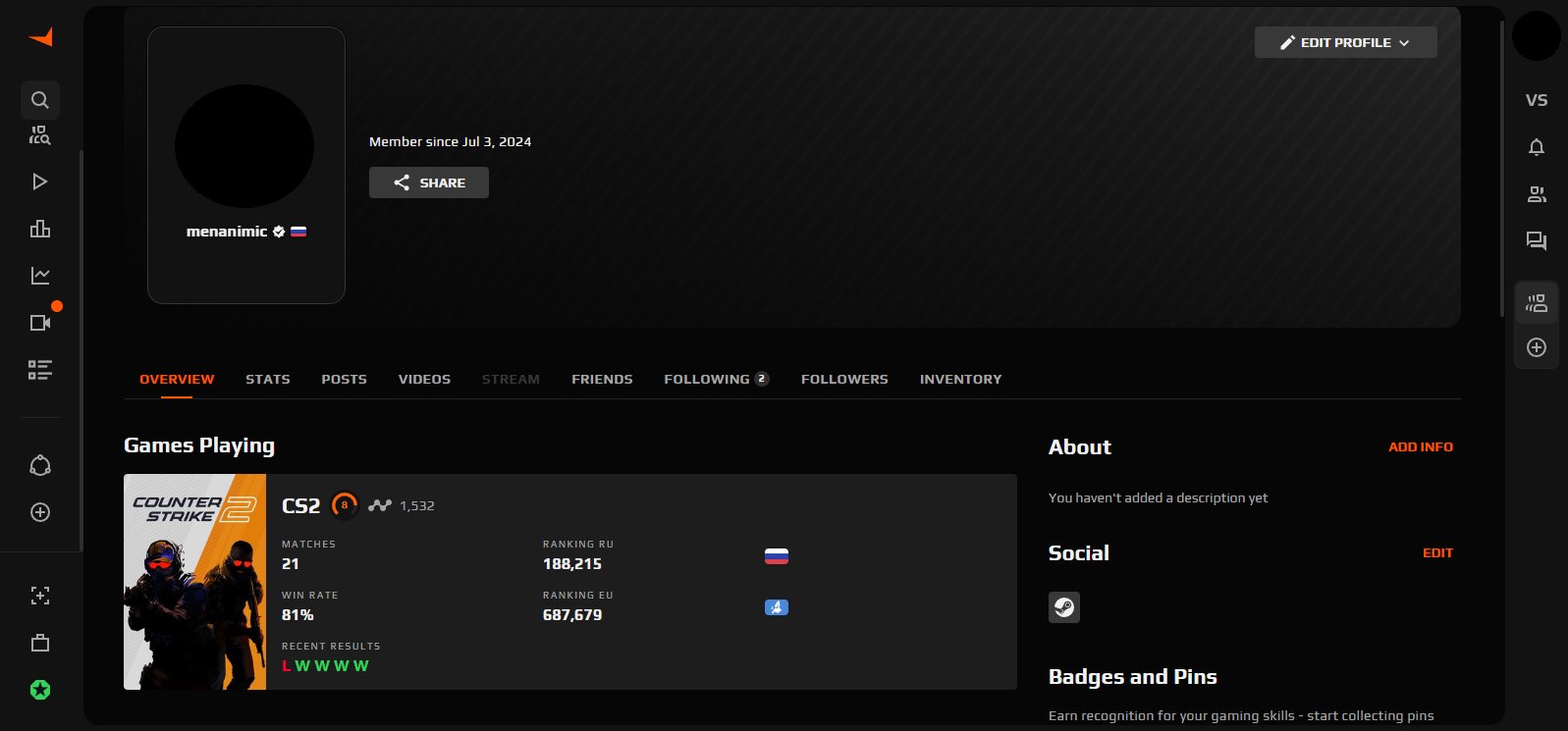Open the video camera icon with notification
The height and width of the screenshot is (731, 1568).
(x=40, y=323)
